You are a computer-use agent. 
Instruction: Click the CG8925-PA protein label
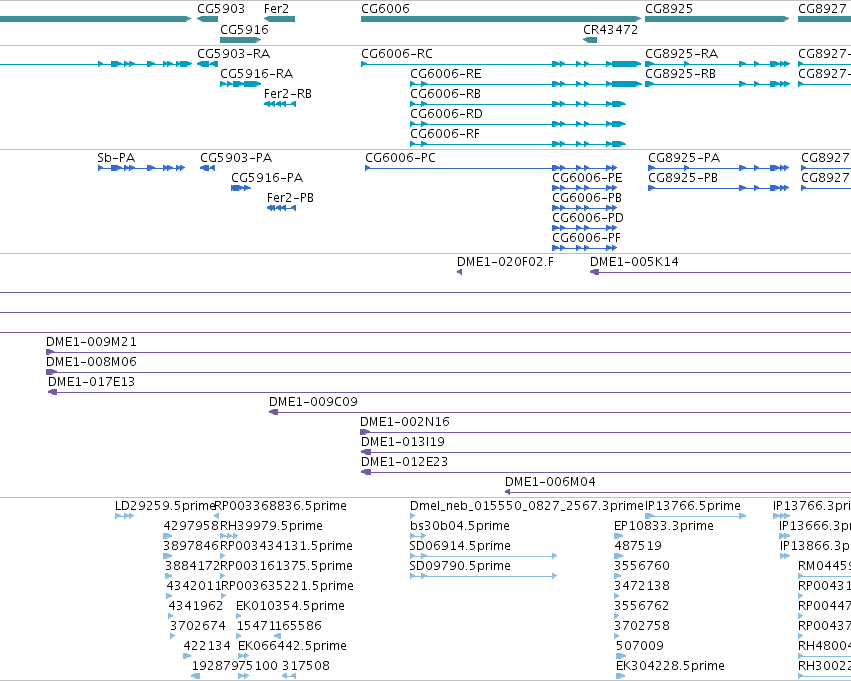684,158
